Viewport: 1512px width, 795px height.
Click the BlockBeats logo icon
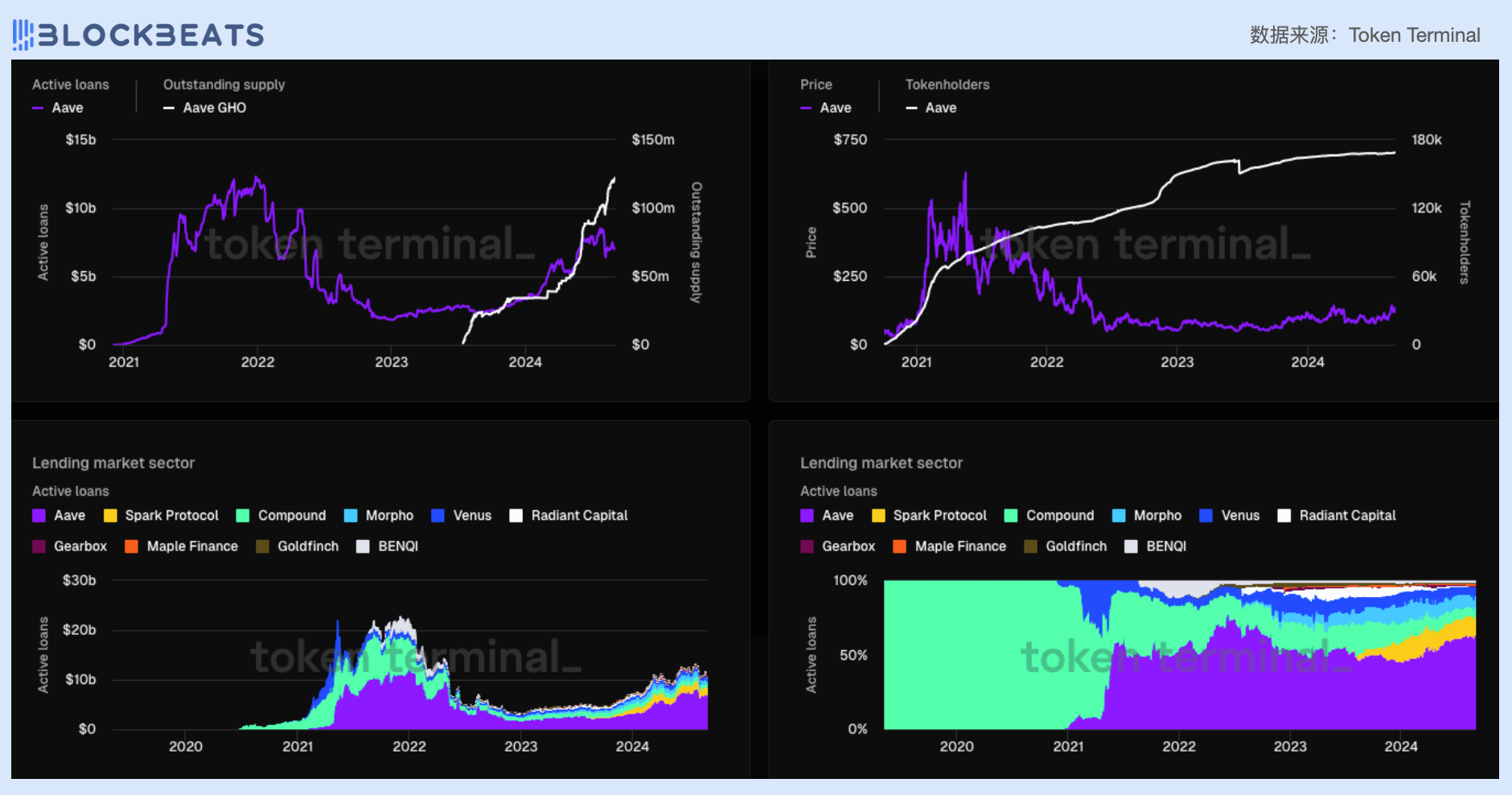[23, 35]
